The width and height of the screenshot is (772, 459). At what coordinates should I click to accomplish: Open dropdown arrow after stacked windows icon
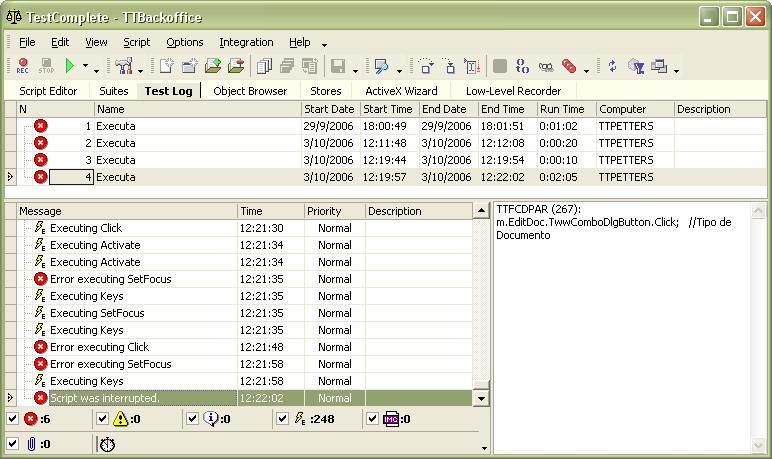[x=676, y=71]
